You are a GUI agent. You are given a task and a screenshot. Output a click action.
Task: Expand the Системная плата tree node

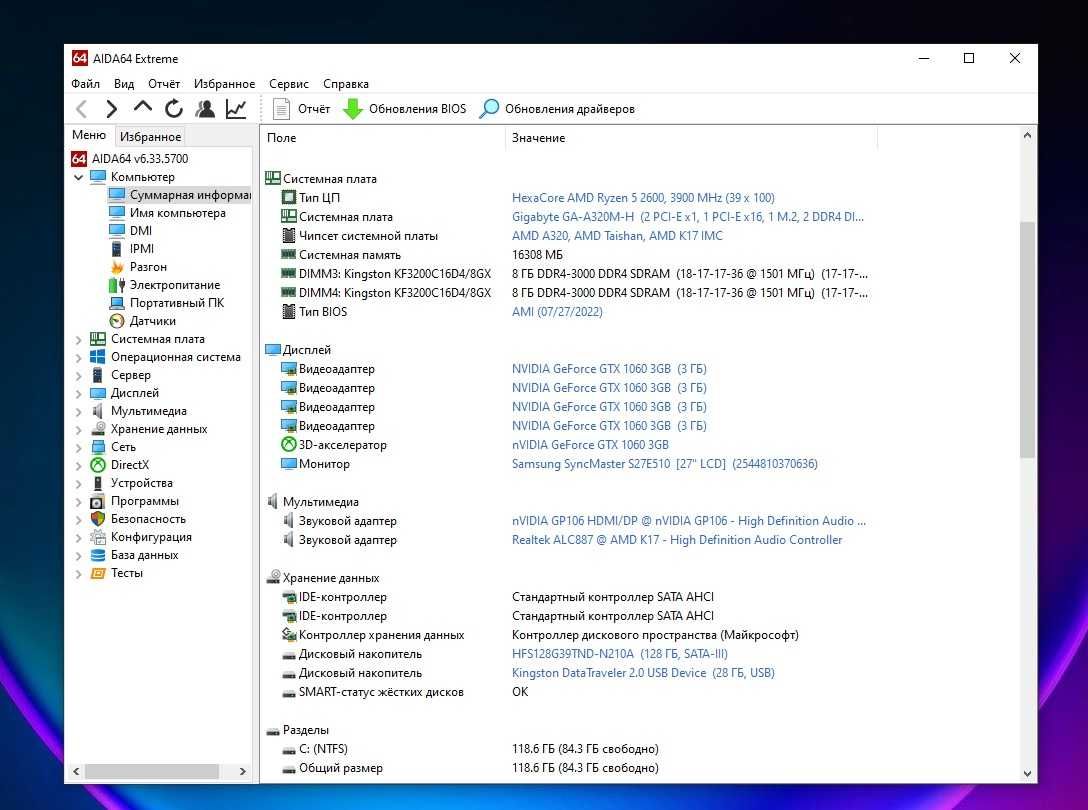(x=78, y=339)
